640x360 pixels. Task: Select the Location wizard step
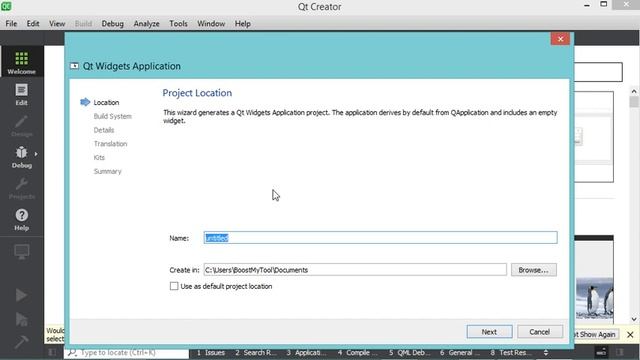point(106,102)
